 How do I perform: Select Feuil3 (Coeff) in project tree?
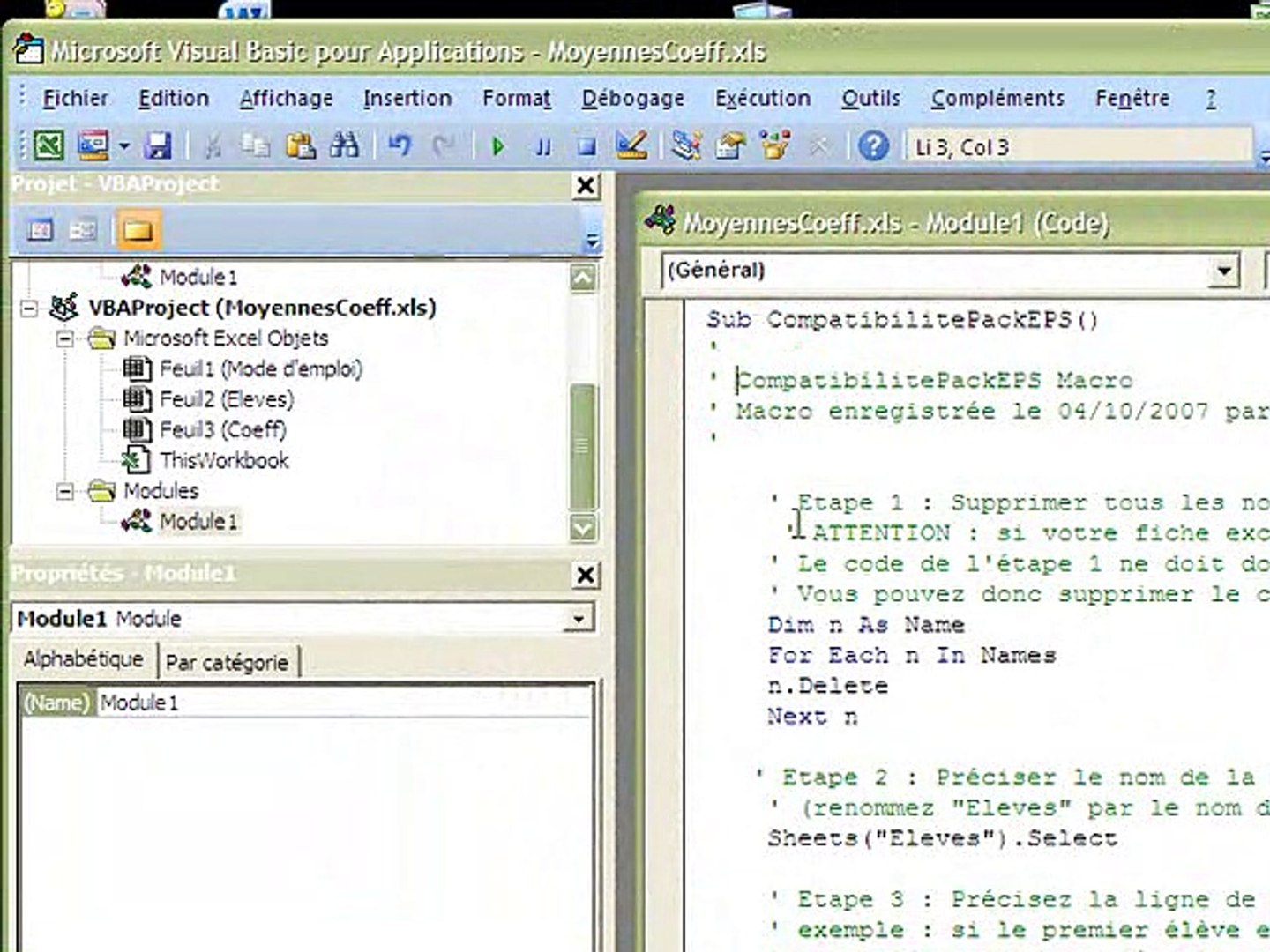point(223,430)
